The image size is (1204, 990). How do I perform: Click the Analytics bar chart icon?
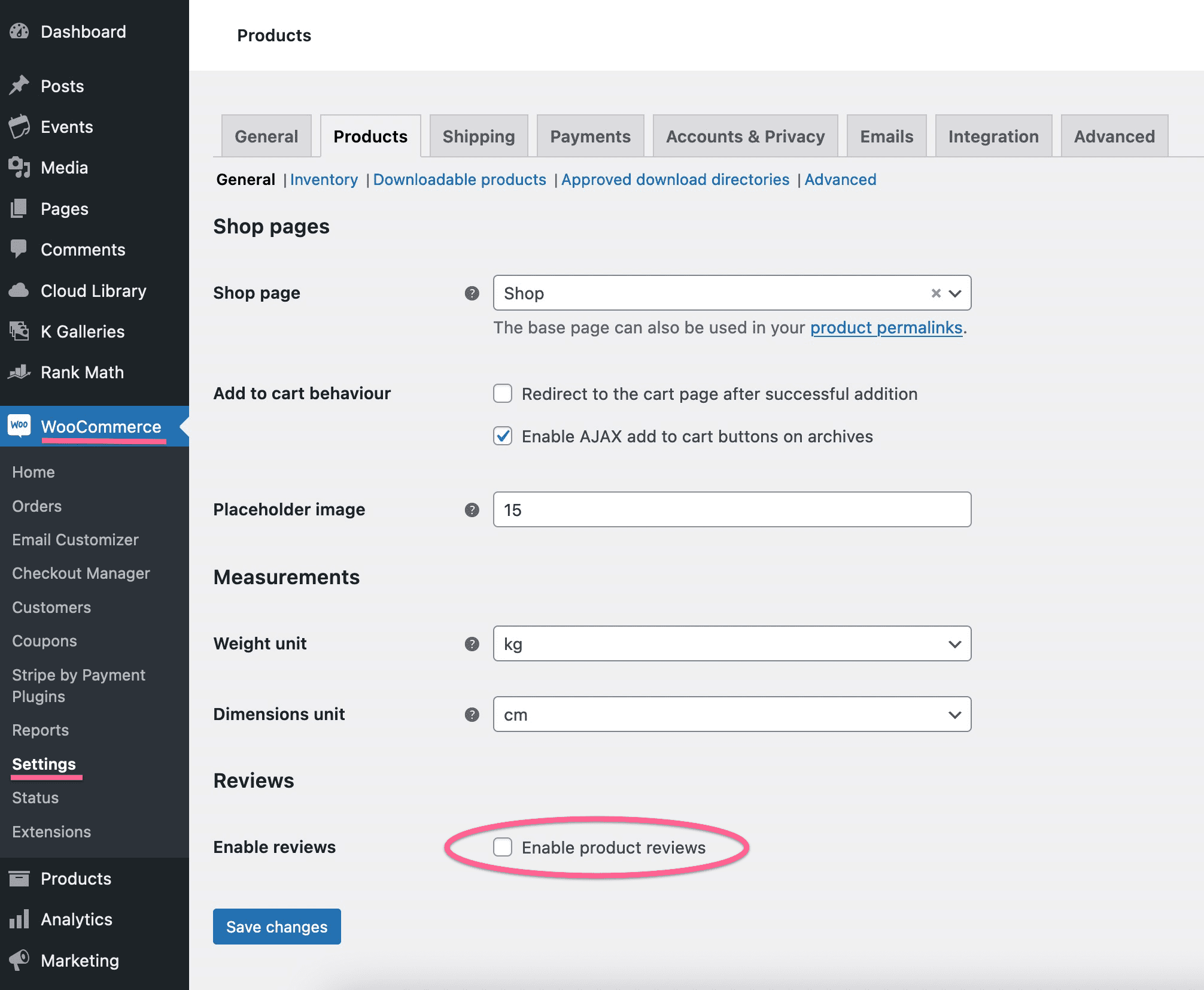click(19, 919)
